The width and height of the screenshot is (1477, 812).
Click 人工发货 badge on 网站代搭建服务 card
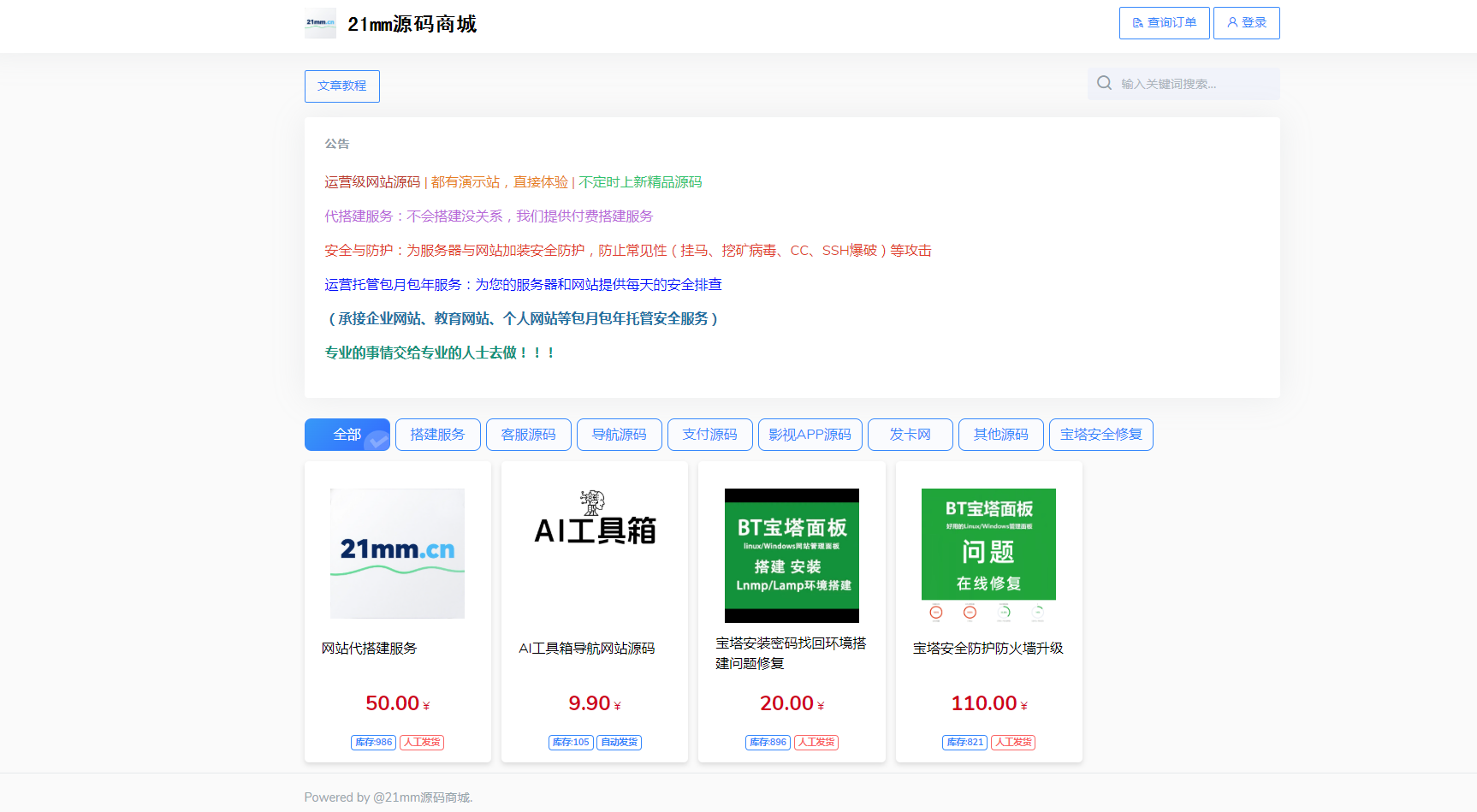coord(422,743)
